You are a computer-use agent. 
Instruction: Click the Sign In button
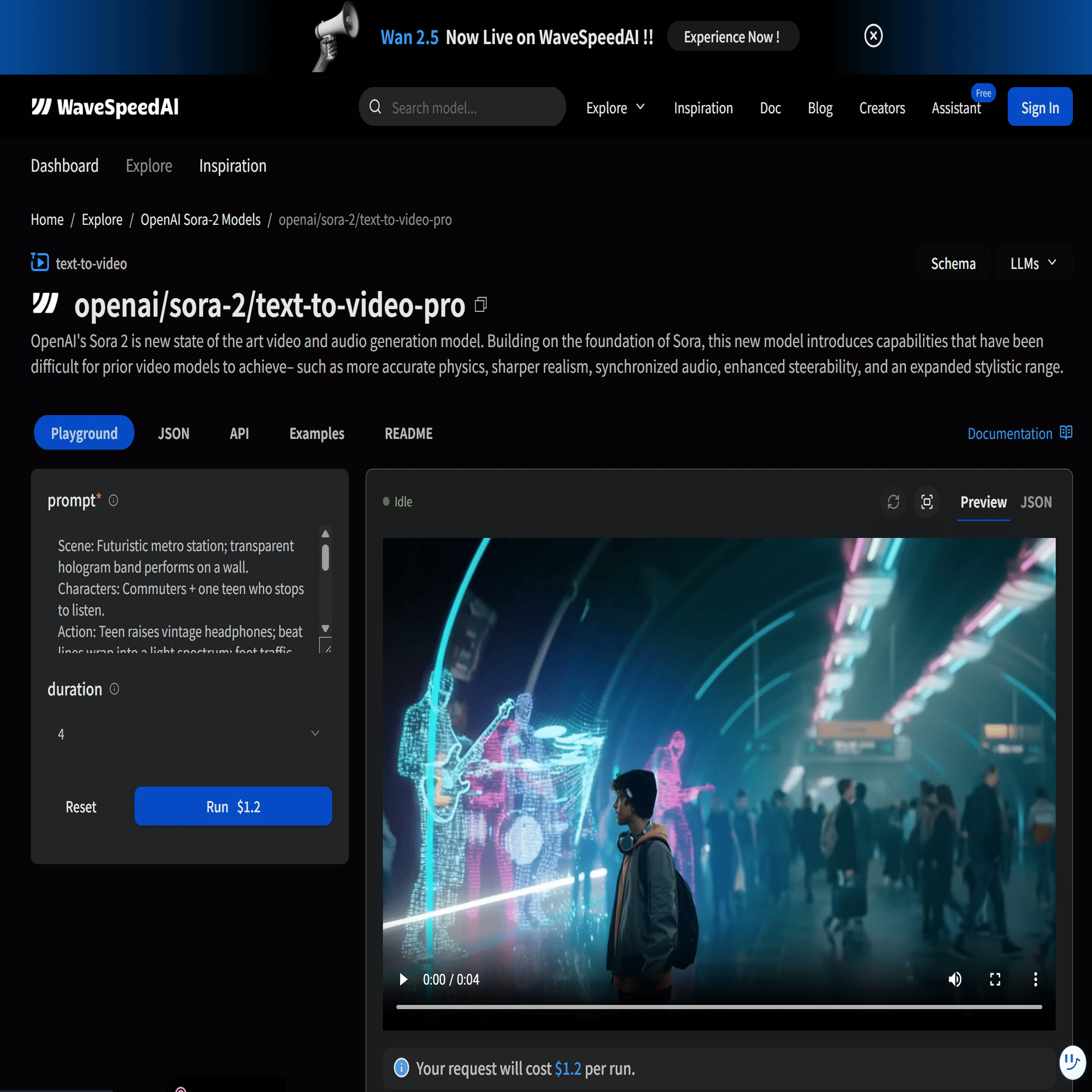pyautogui.click(x=1040, y=107)
